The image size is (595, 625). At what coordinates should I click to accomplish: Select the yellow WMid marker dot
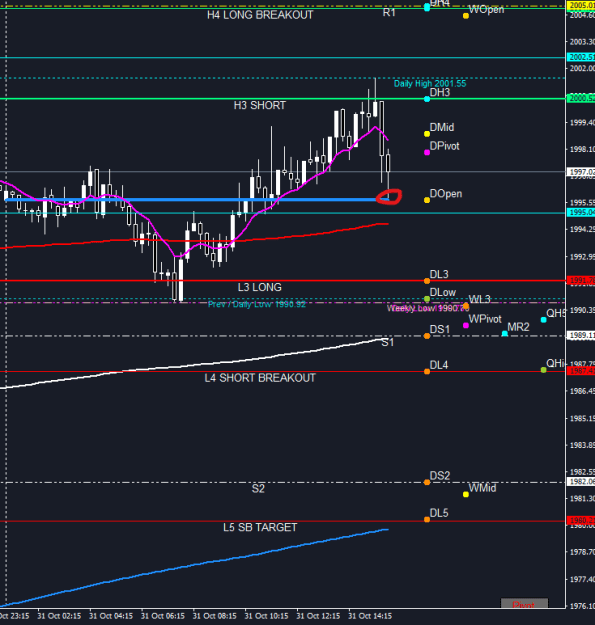[x=466, y=494]
